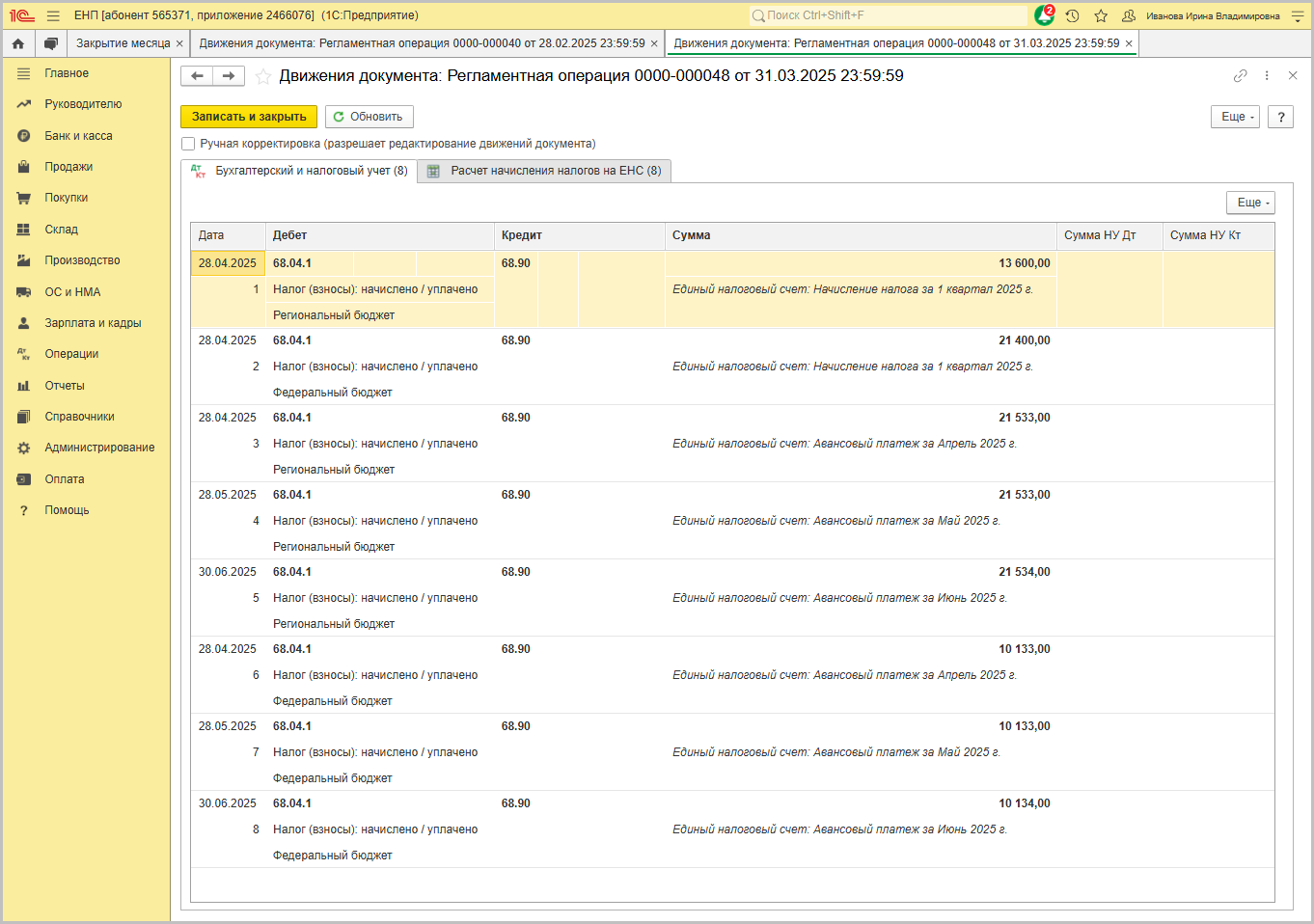Click the forward navigation arrow
The image size is (1314, 924).
pyautogui.click(x=229, y=76)
